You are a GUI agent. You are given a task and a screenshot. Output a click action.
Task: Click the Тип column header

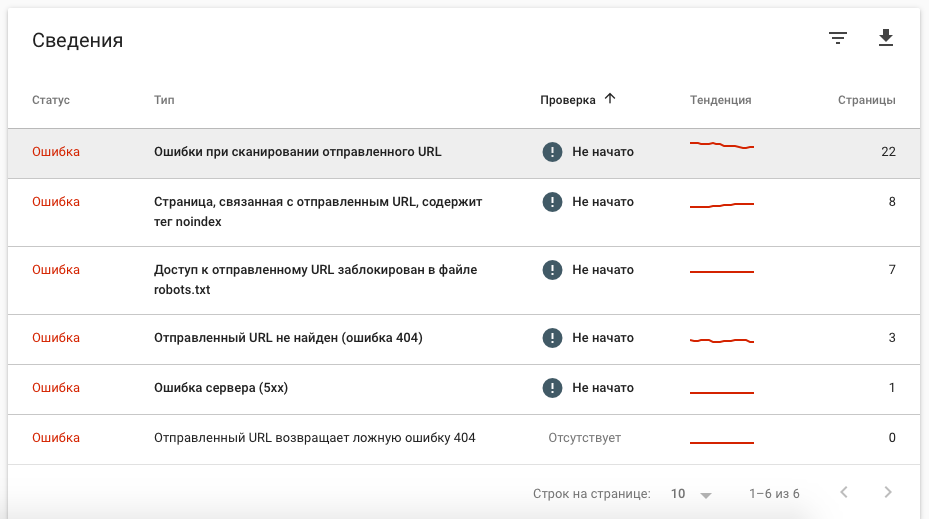165,100
